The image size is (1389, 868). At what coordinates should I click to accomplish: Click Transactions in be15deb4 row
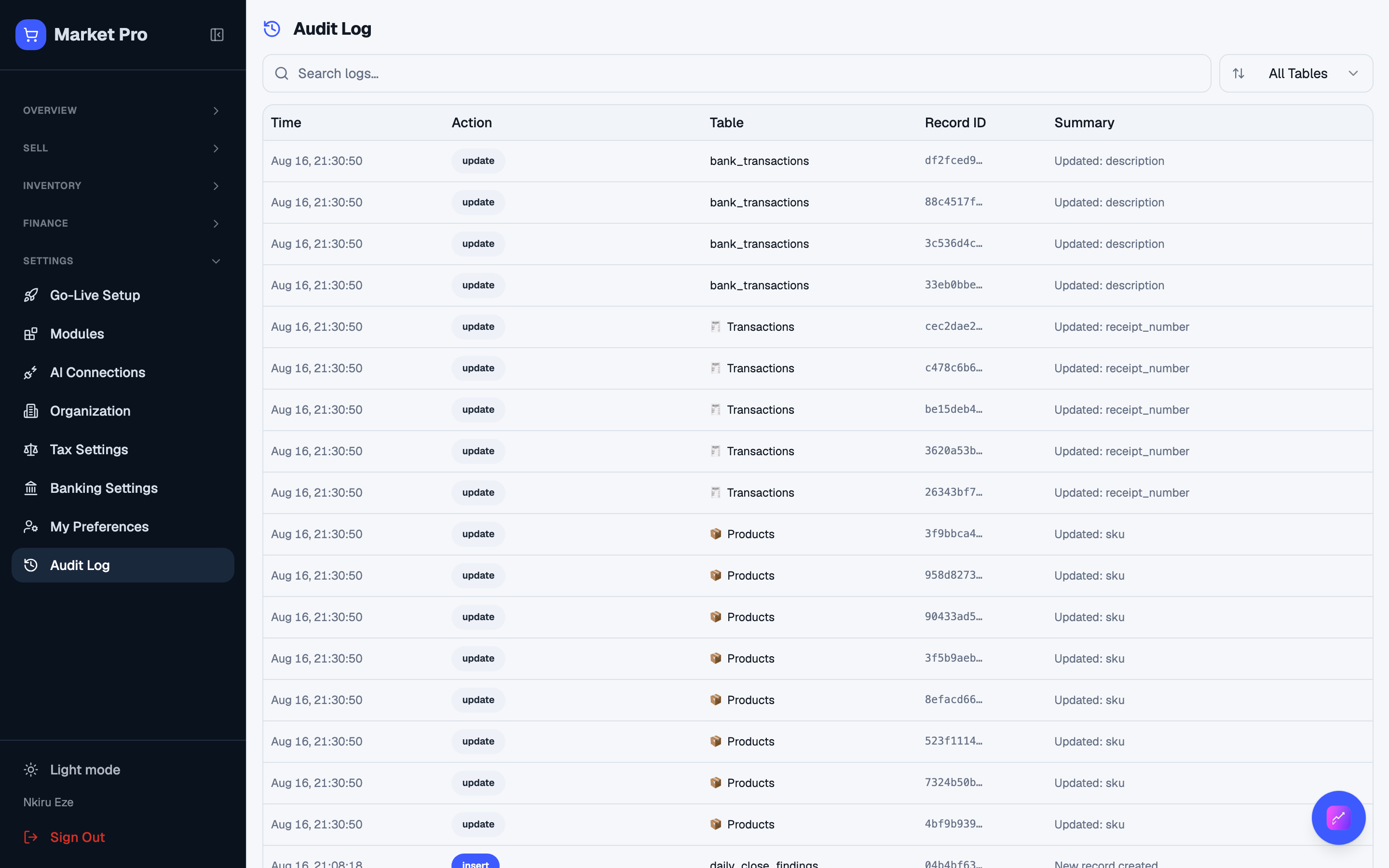[x=761, y=409]
